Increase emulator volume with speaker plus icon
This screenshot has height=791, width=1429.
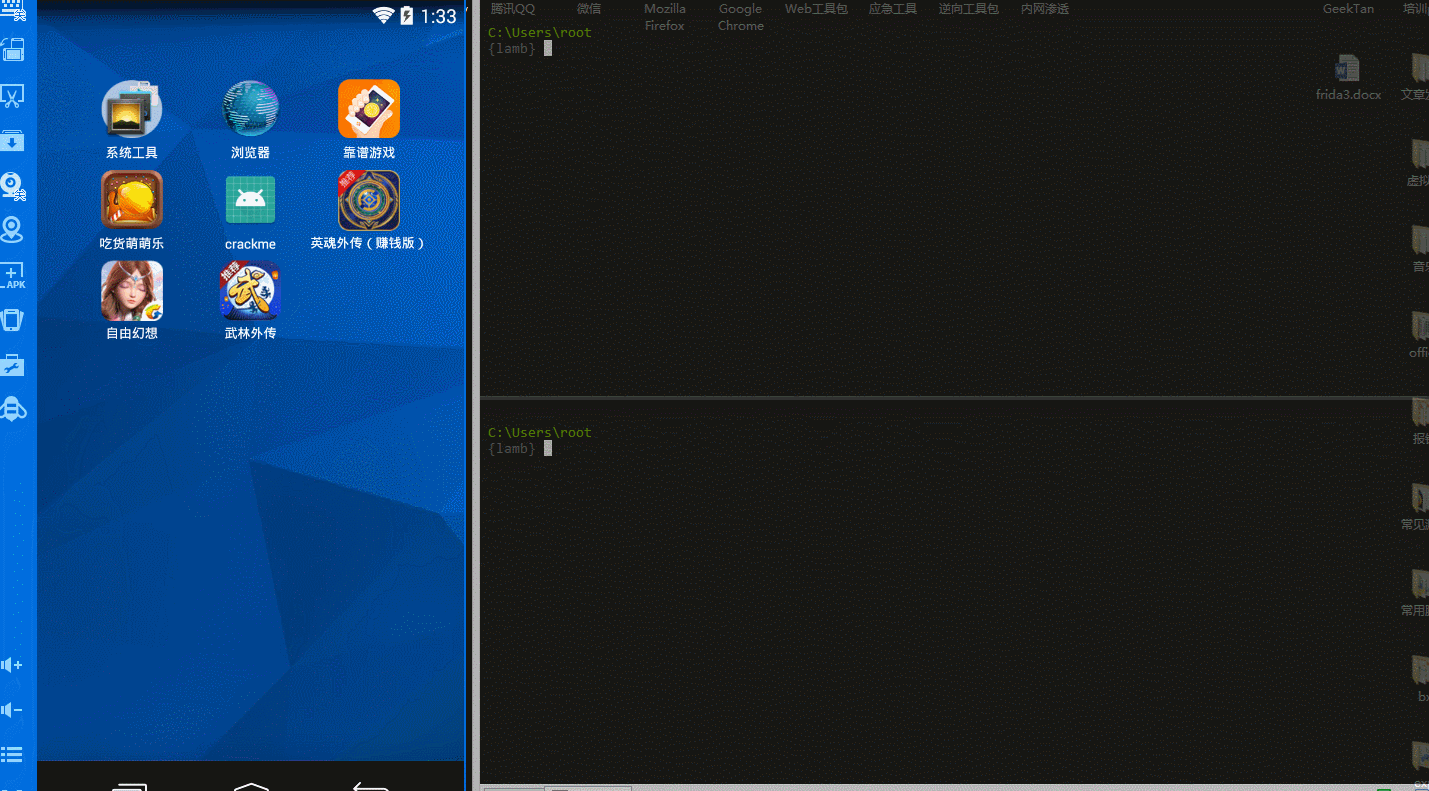click(x=13, y=665)
